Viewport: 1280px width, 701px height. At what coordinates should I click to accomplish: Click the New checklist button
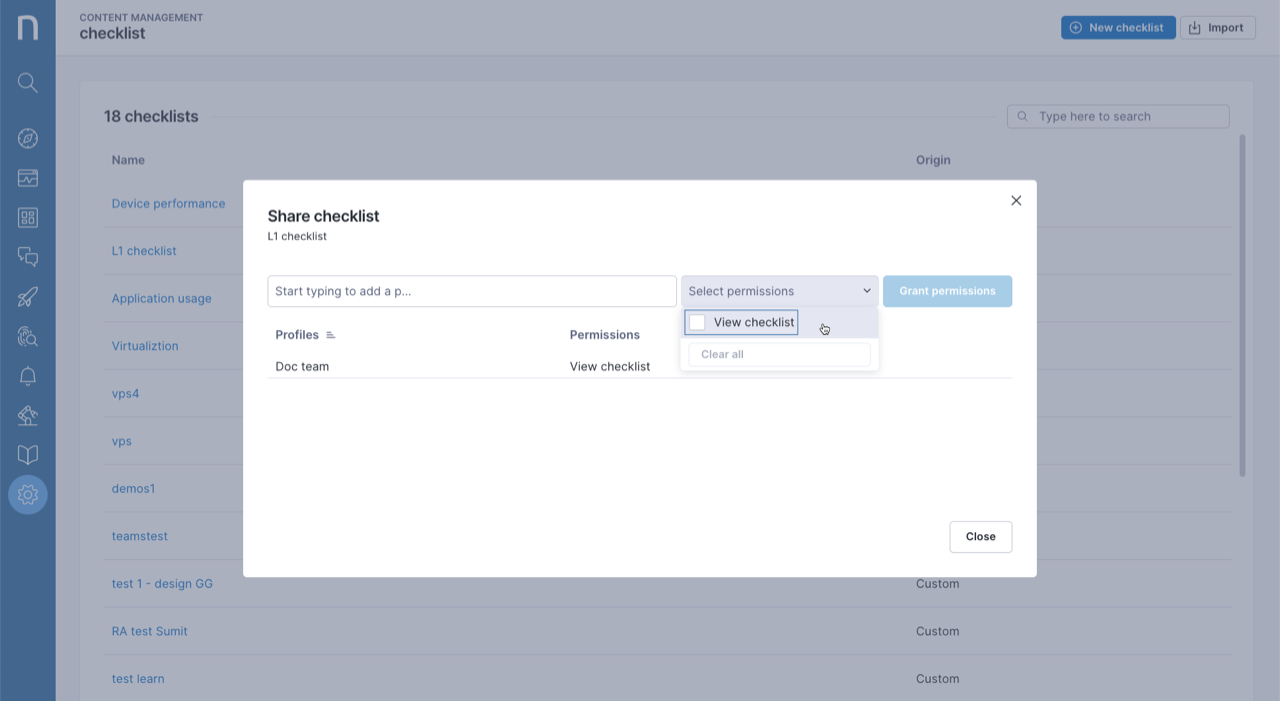[x=1117, y=28]
